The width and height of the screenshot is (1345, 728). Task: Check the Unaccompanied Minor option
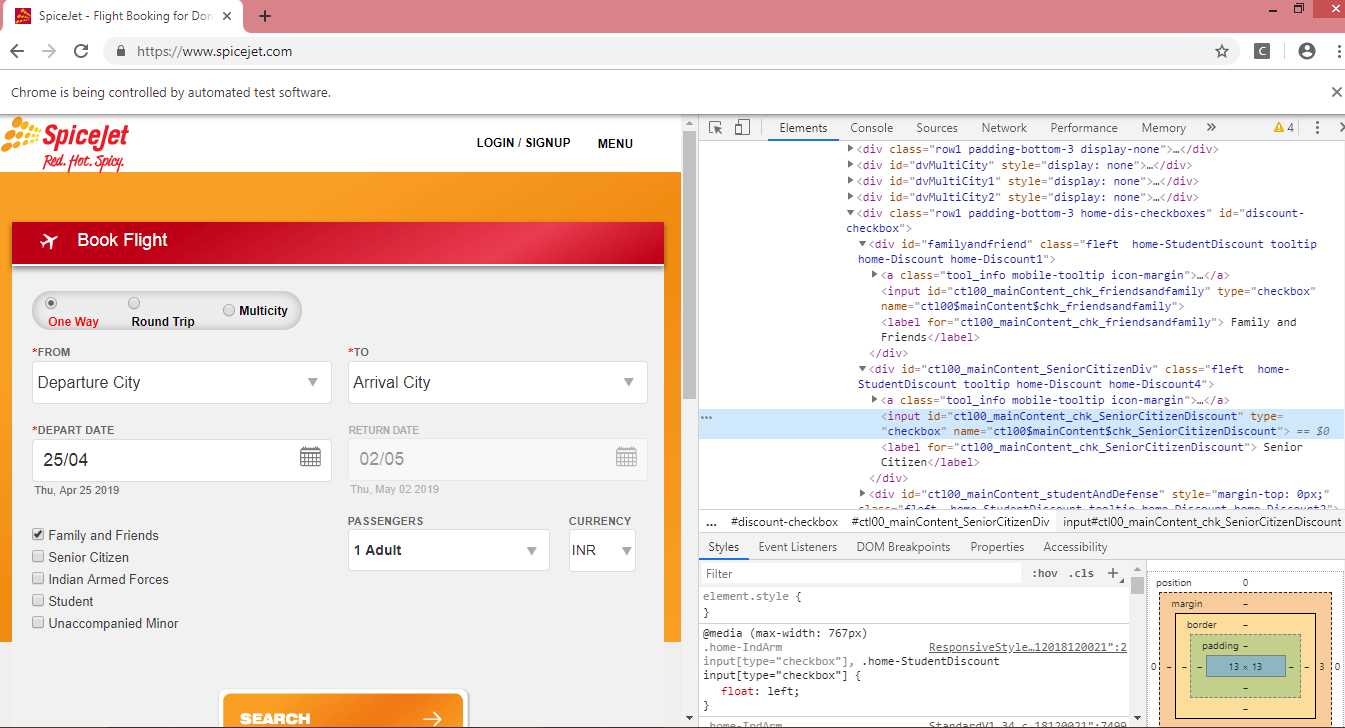click(38, 623)
